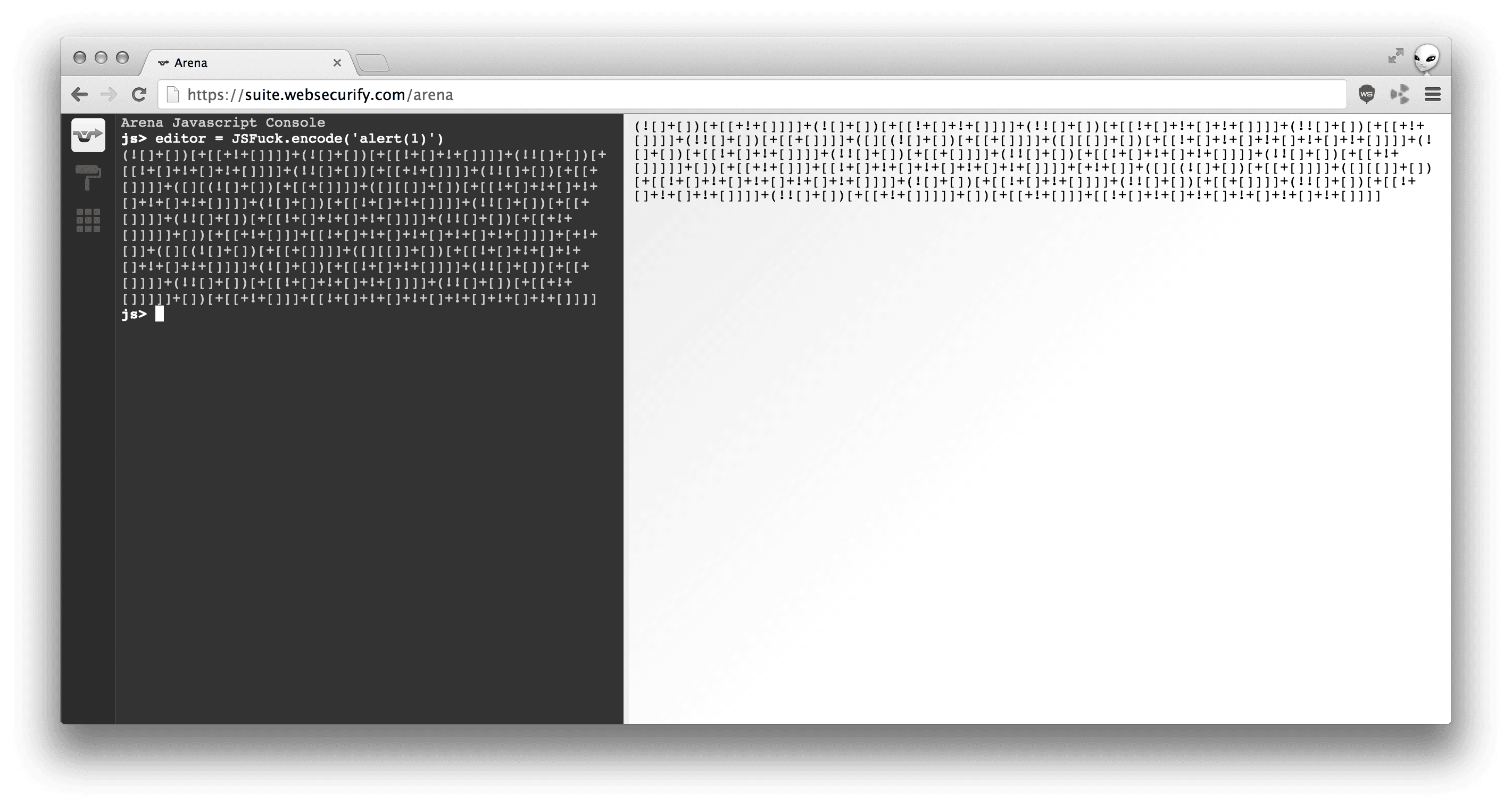Select the paint roller sidebar icon

(88, 178)
